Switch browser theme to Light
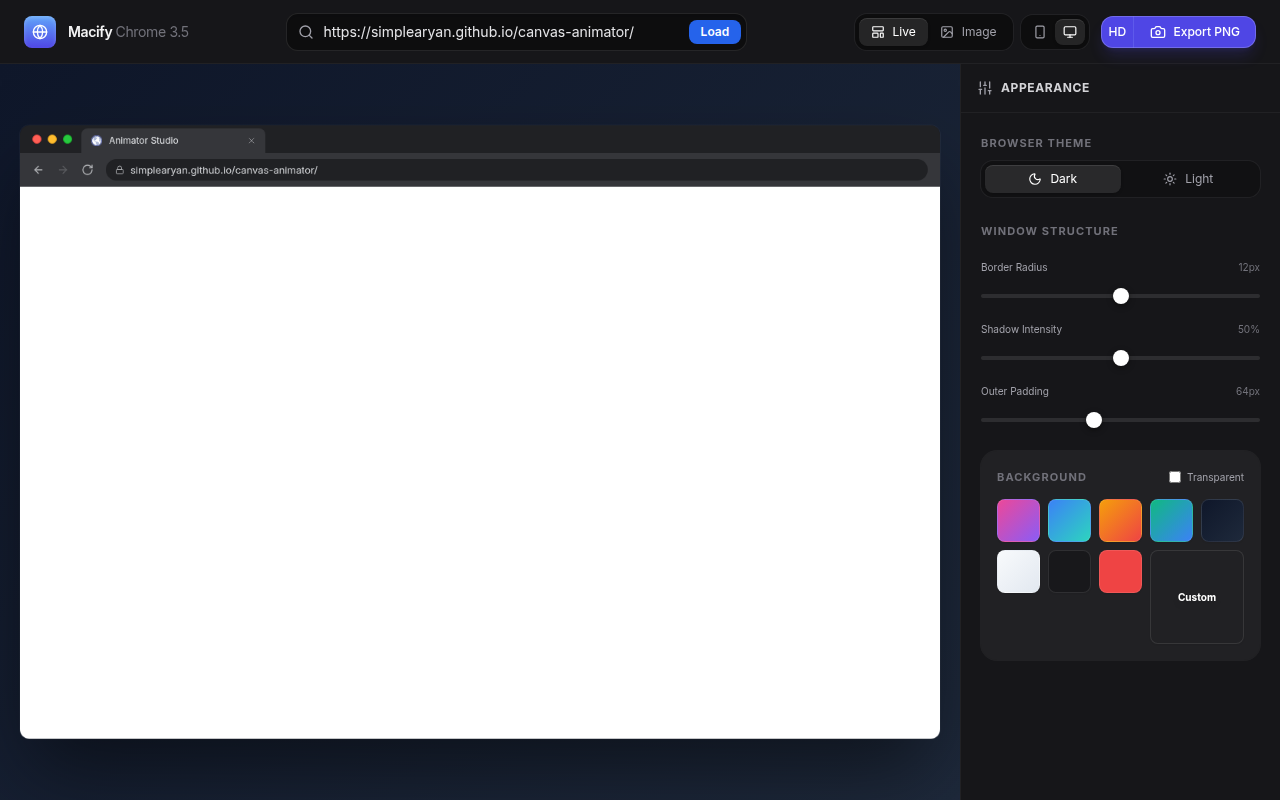Screen dimensions: 1280x800 1188,179
